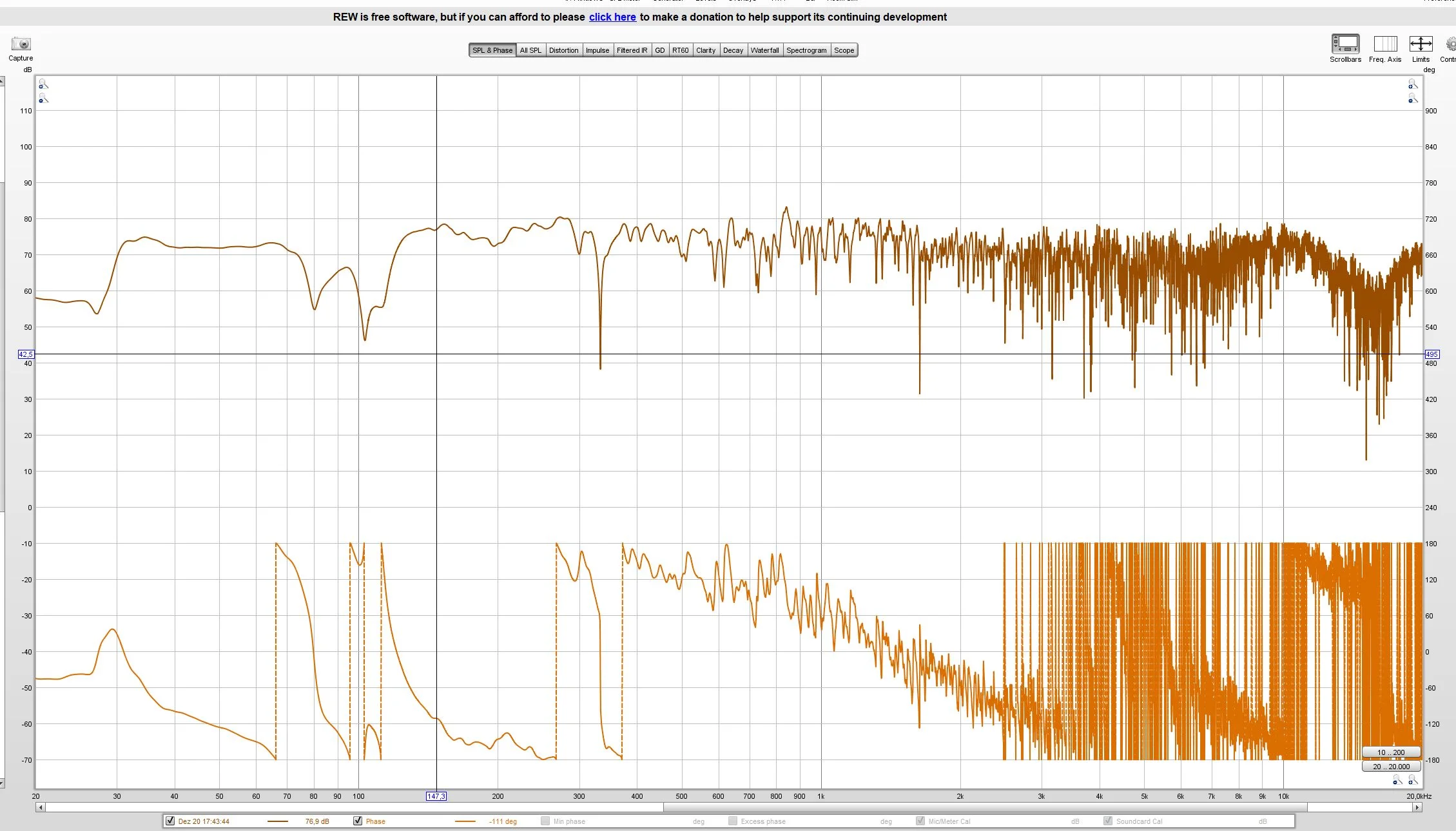Select the Filtered IR tab

(632, 50)
